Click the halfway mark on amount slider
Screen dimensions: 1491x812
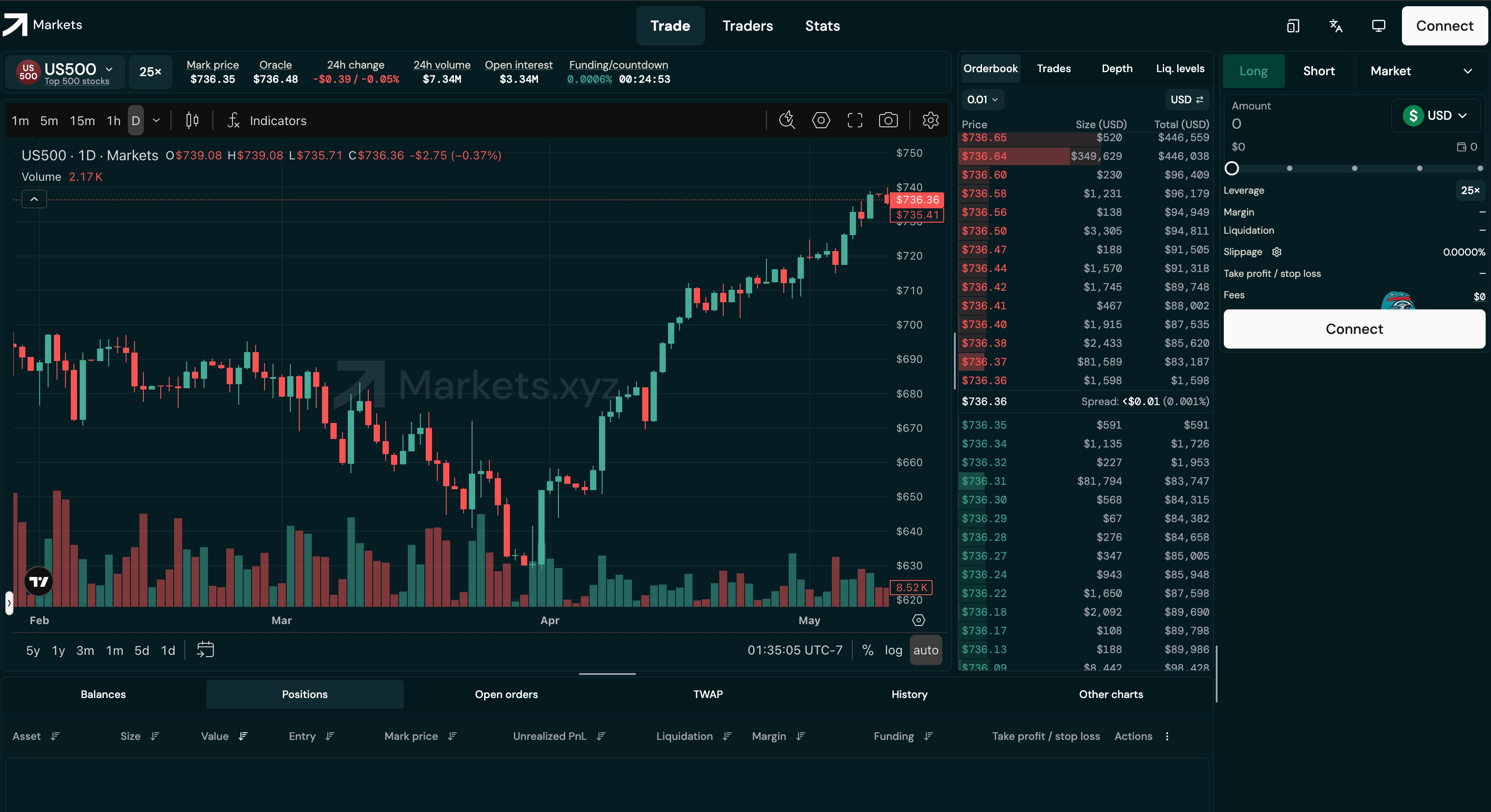1354,168
